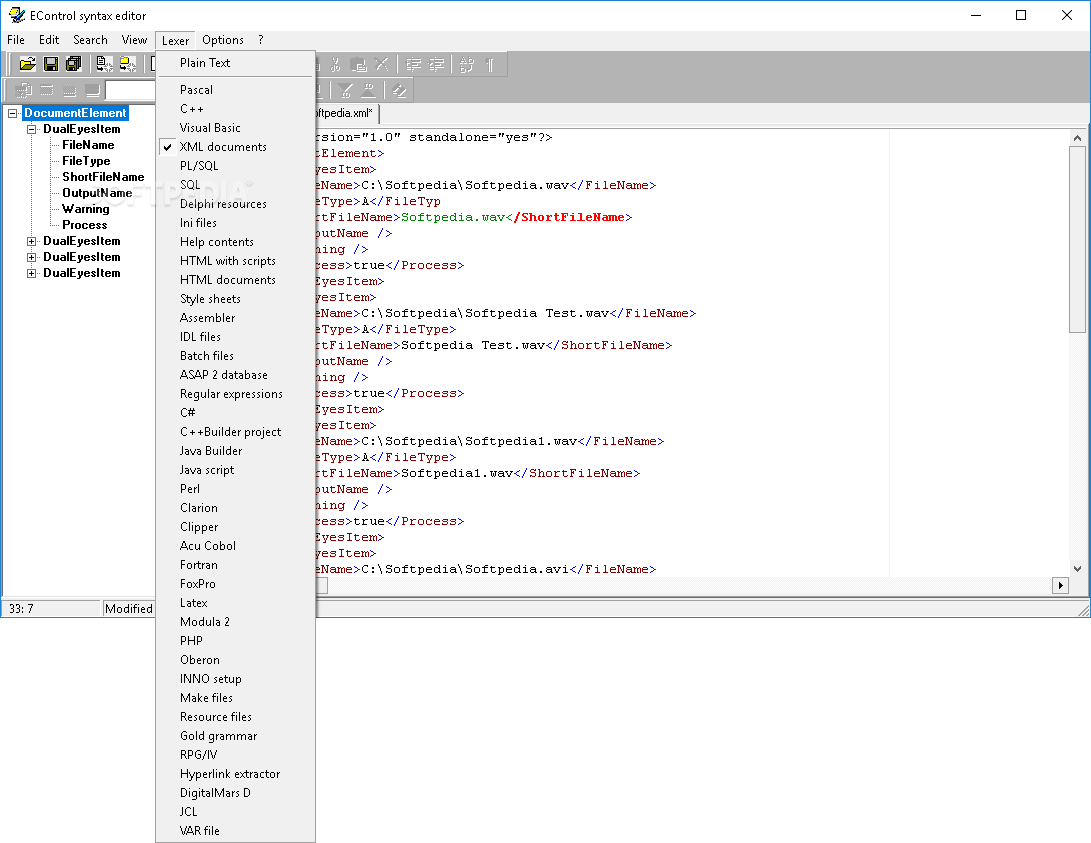Screen dimensions: 1091x843
Task: Select FileName node in tree
Action: 88,145
